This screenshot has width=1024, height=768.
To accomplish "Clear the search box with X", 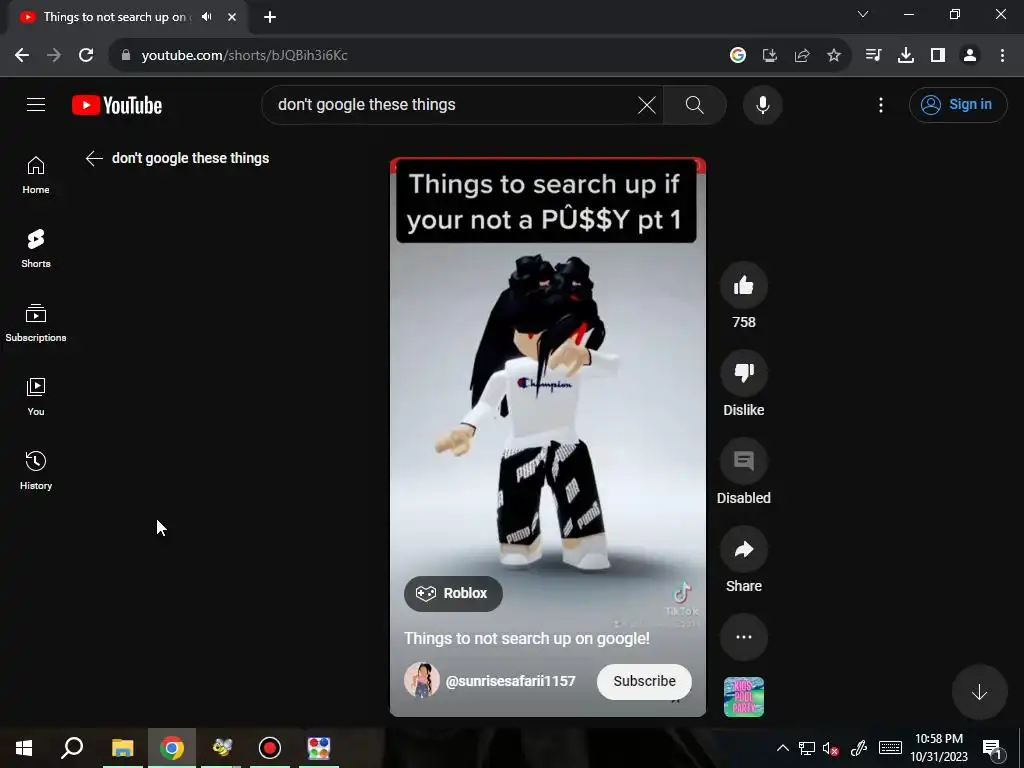I will click(647, 104).
